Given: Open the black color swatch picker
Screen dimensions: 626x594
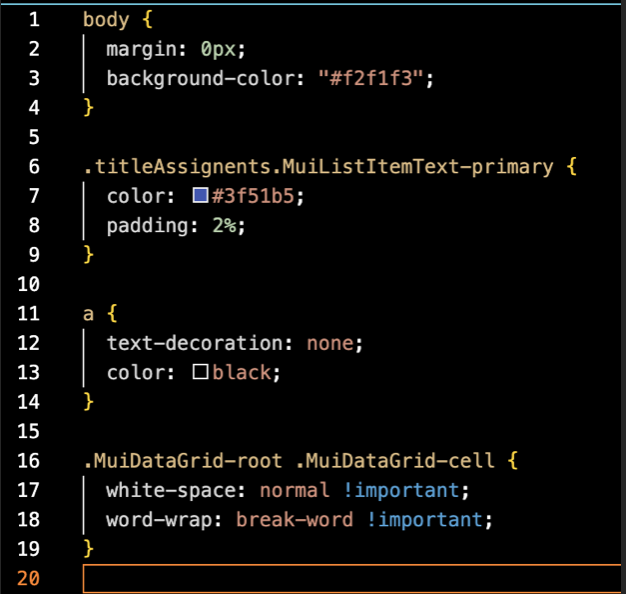Looking at the screenshot, I should (200, 373).
